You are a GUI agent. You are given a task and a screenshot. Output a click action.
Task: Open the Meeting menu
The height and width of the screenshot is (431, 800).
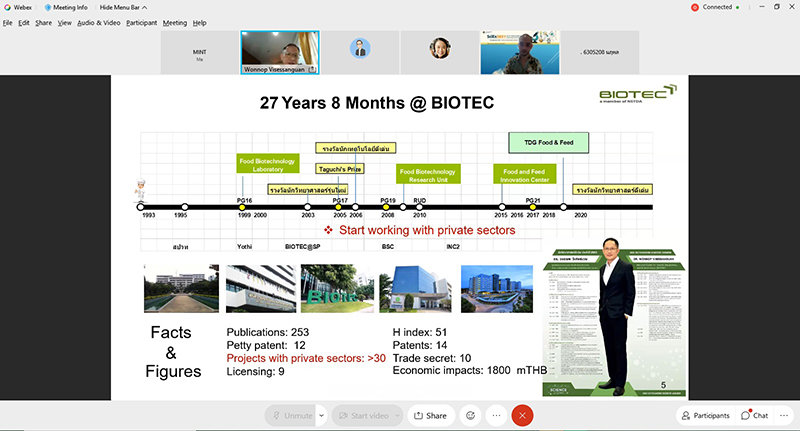tap(174, 22)
